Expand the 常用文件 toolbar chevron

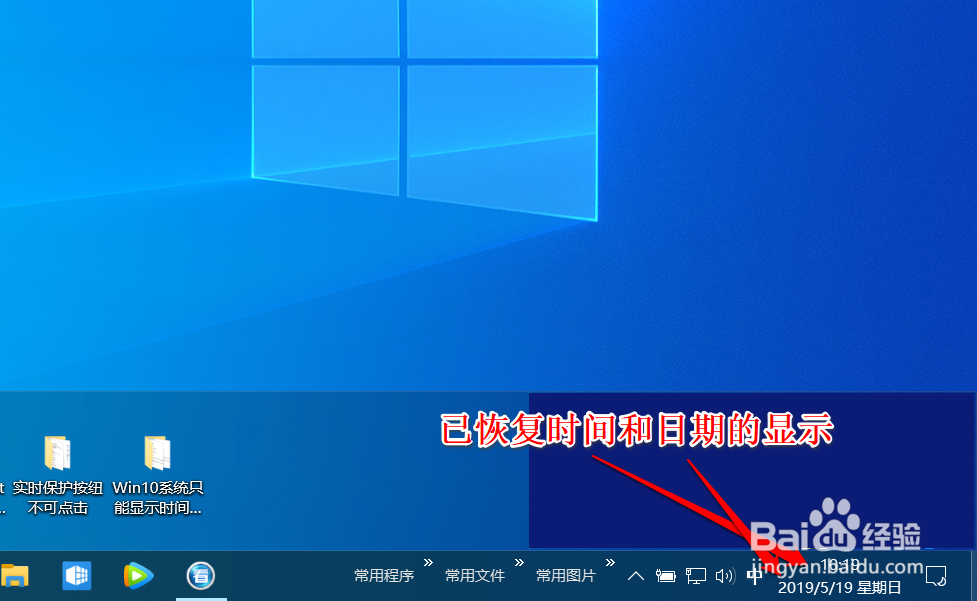[518, 562]
